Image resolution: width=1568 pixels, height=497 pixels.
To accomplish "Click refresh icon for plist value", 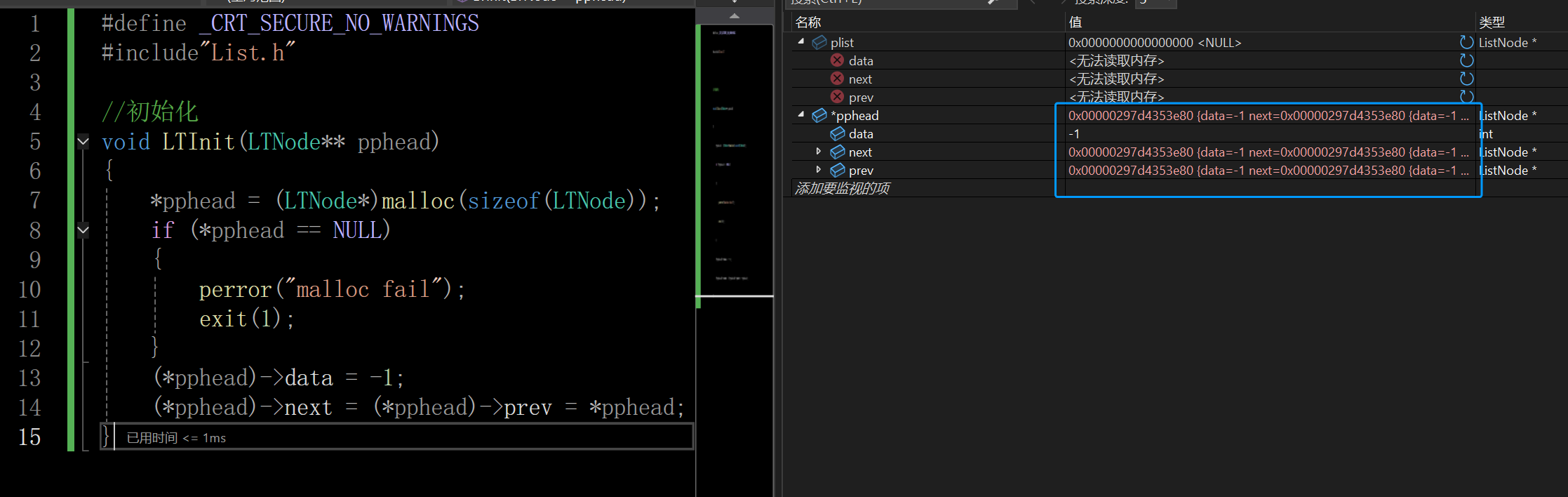I will [x=1466, y=42].
